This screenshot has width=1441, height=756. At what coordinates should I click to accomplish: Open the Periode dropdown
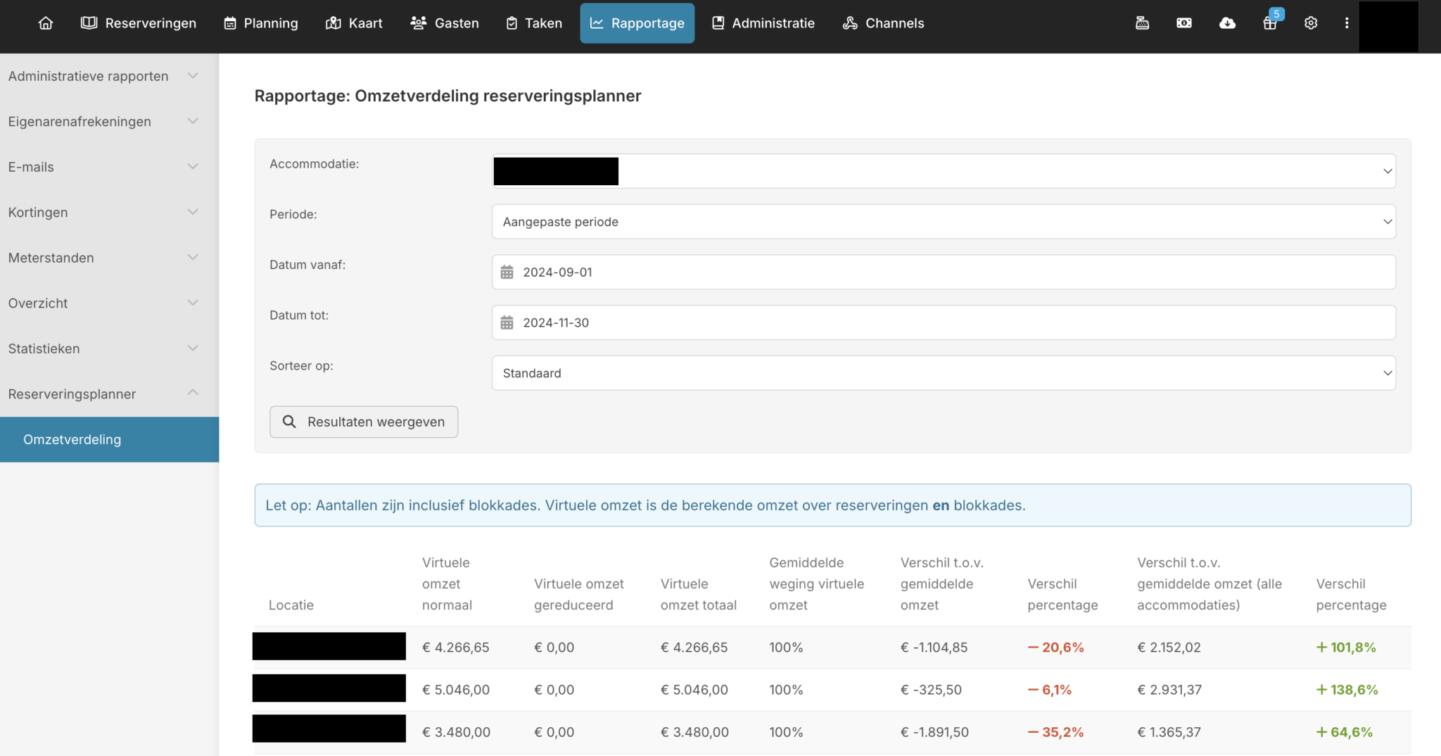pyautogui.click(x=943, y=222)
